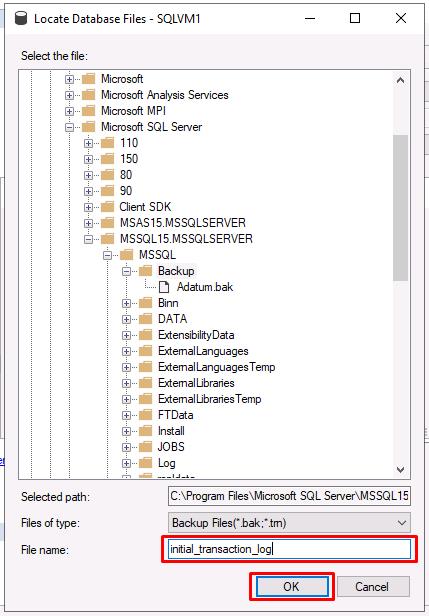This screenshot has width=429, height=616.
Task: Expand the Binn folder node
Action: tap(126, 303)
